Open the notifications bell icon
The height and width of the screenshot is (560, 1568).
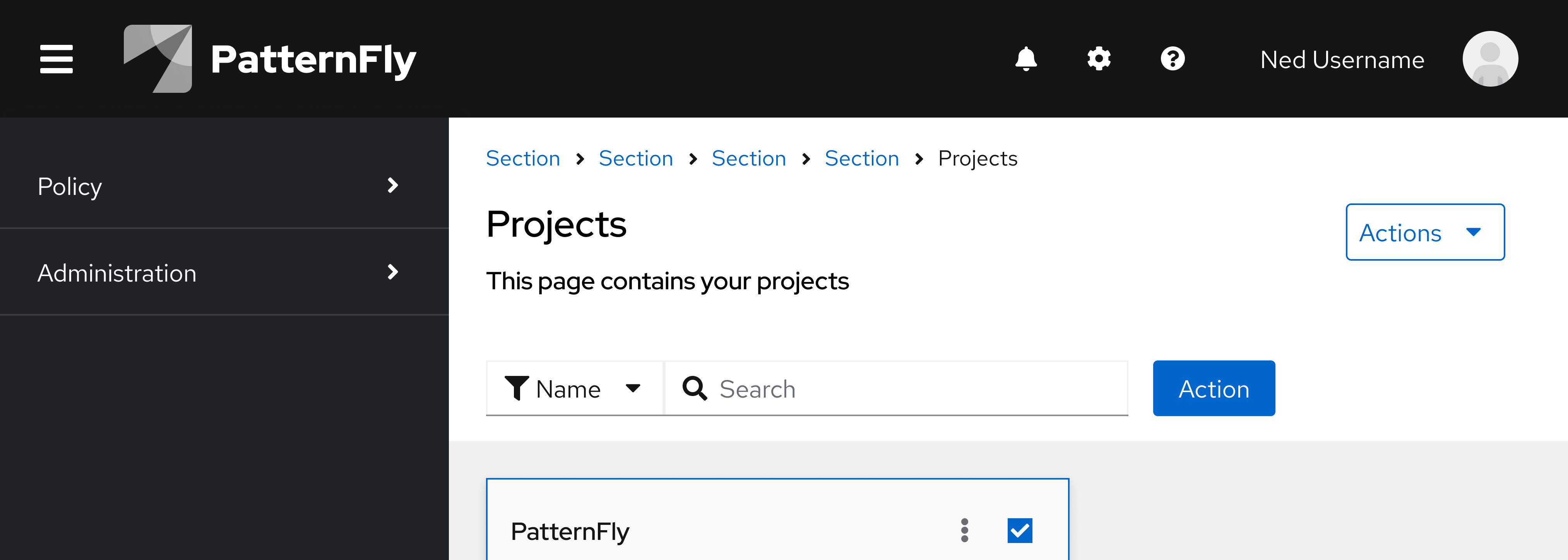tap(1026, 58)
